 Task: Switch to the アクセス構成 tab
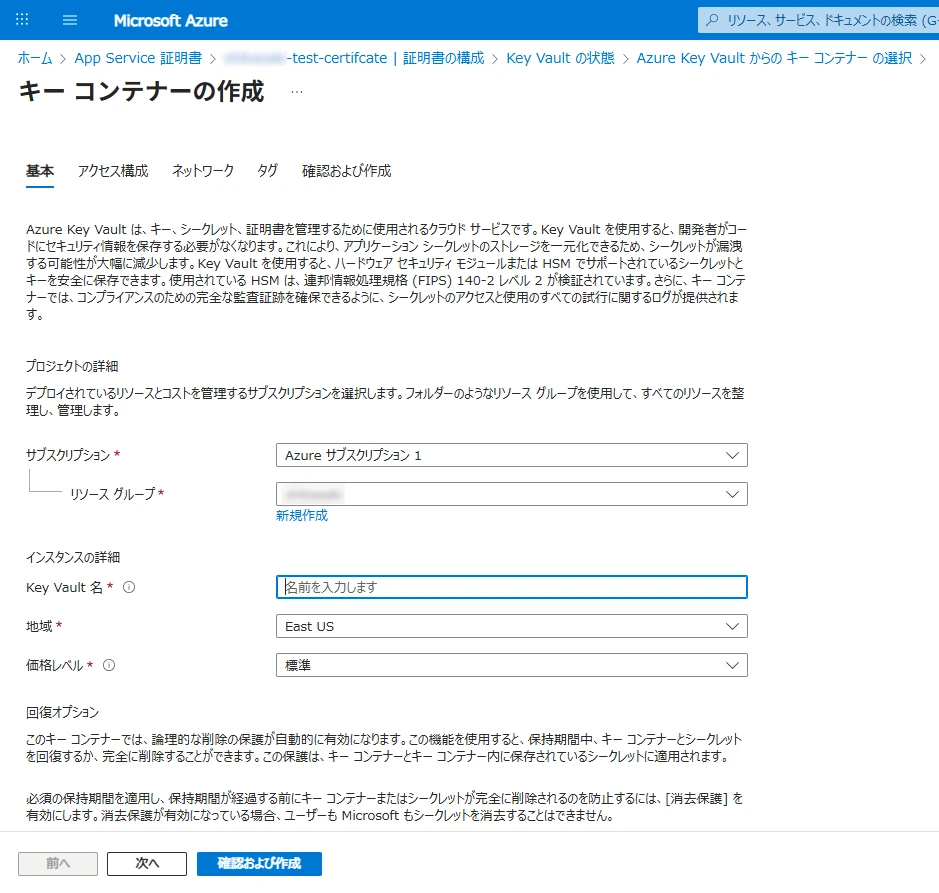point(113,171)
